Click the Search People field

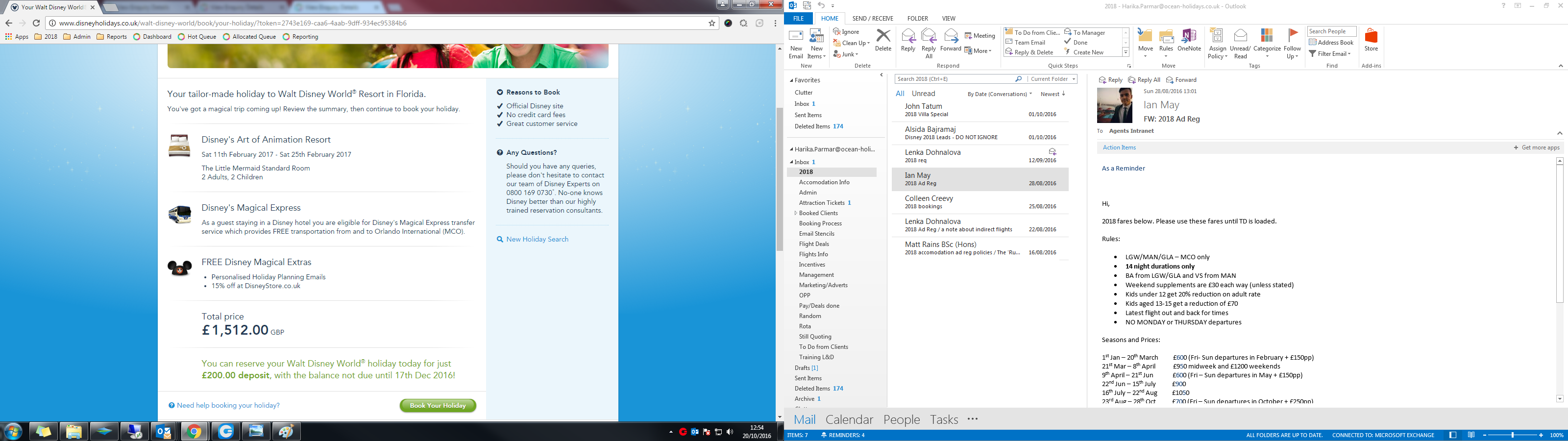(1332, 31)
